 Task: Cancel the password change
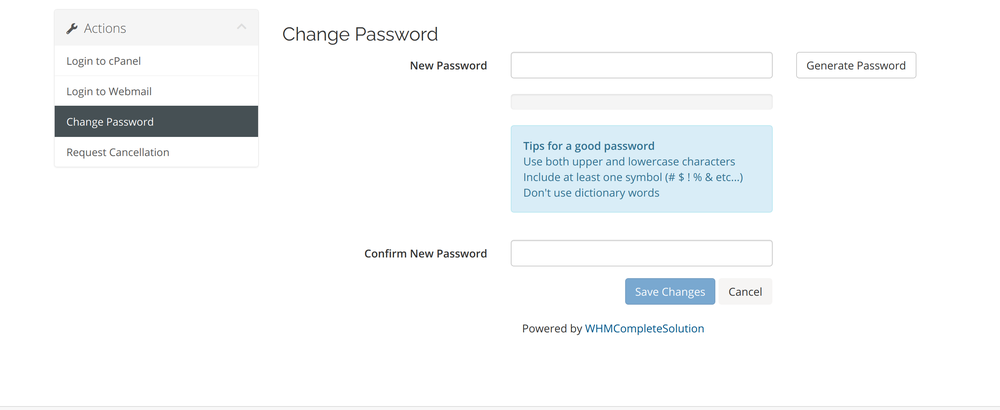(745, 291)
